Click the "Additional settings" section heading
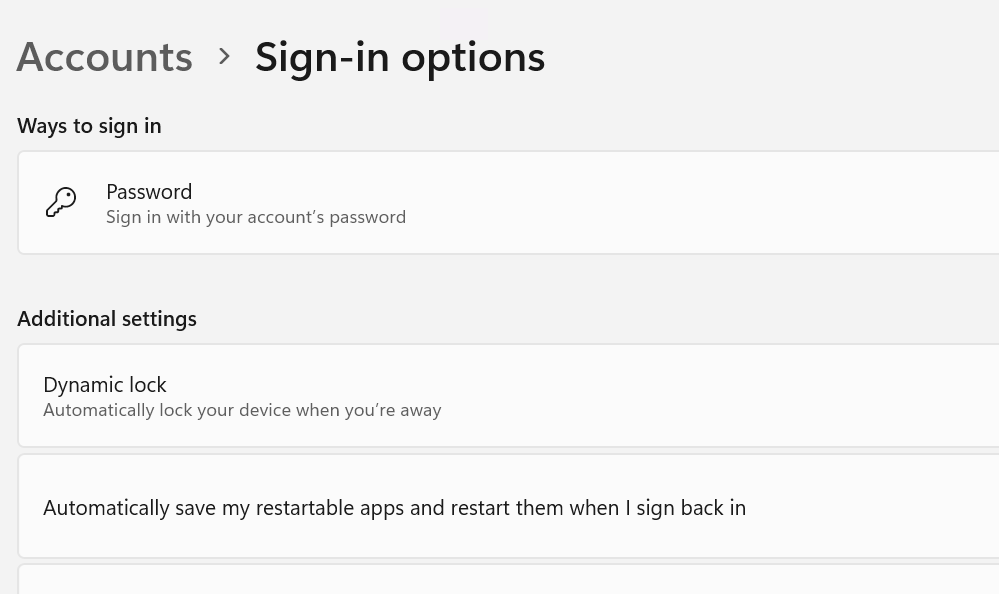This screenshot has height=594, width=999. point(107,319)
